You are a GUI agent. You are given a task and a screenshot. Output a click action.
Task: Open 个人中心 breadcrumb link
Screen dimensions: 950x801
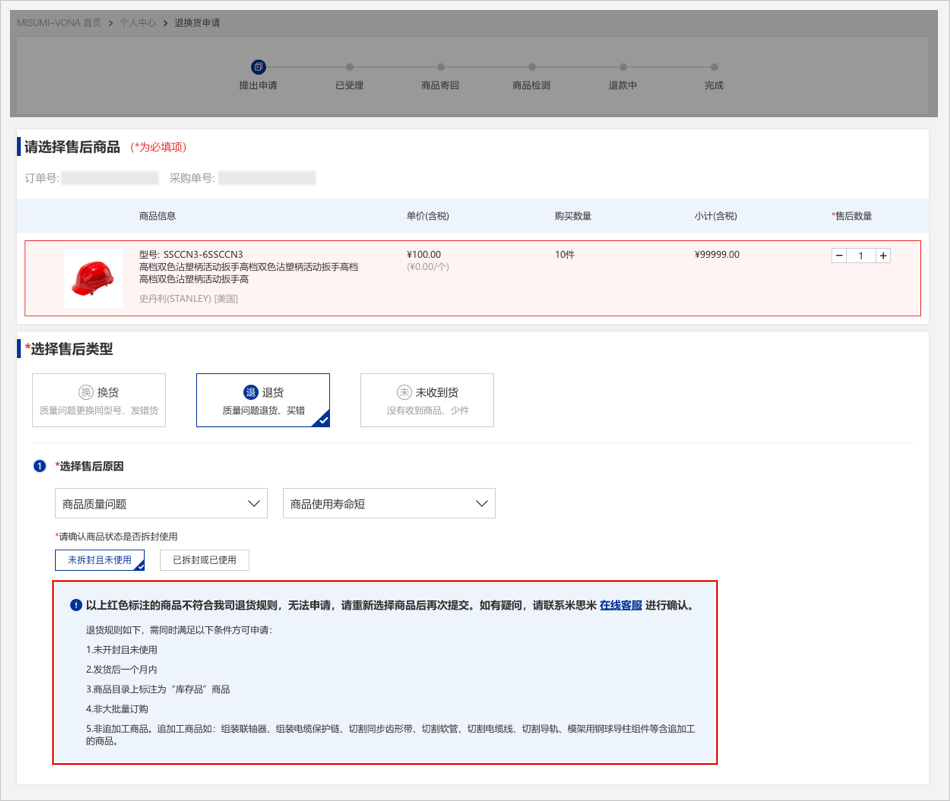(138, 22)
